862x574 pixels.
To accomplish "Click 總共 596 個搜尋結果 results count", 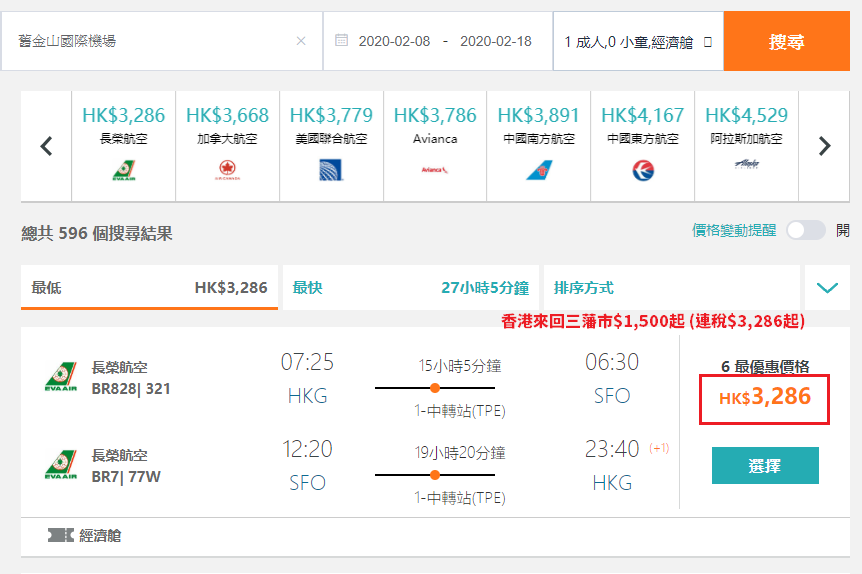I will point(97,233).
